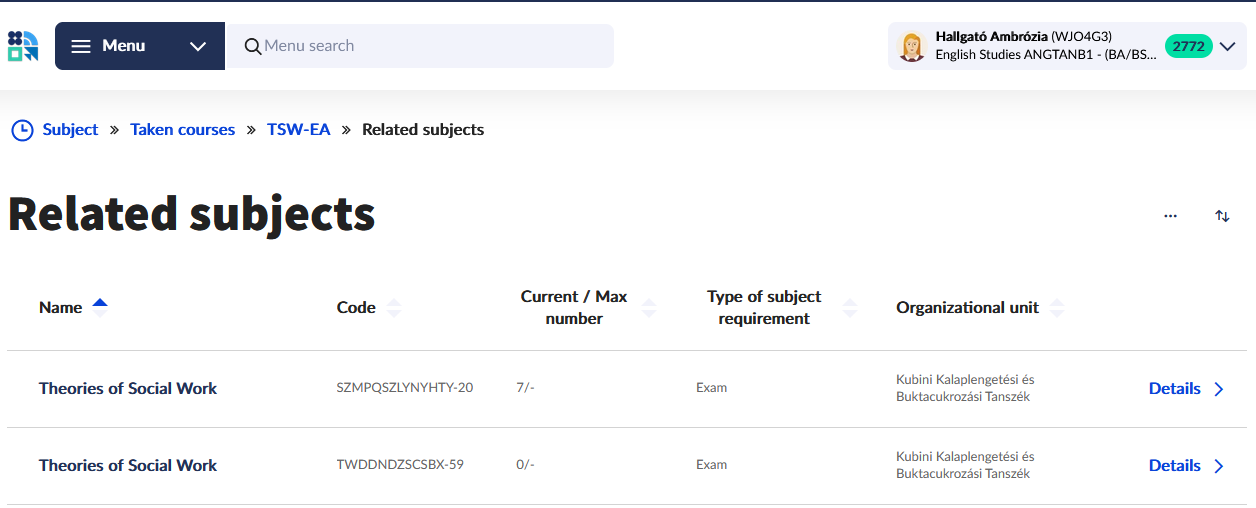The height and width of the screenshot is (508, 1256).
Task: Click the sort order arrows icon
Action: [x=1222, y=216]
